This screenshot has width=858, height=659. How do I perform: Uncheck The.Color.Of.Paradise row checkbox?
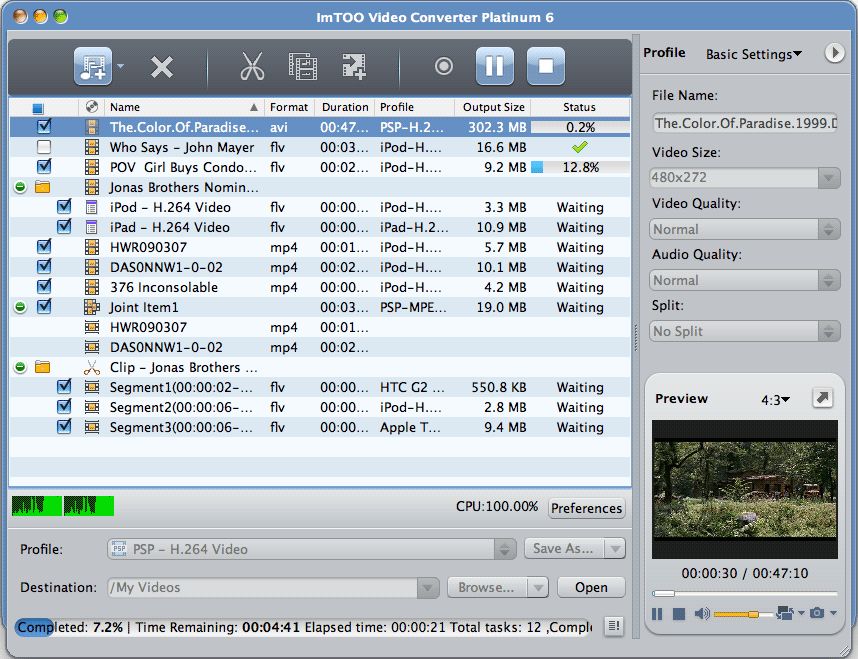[x=44, y=126]
